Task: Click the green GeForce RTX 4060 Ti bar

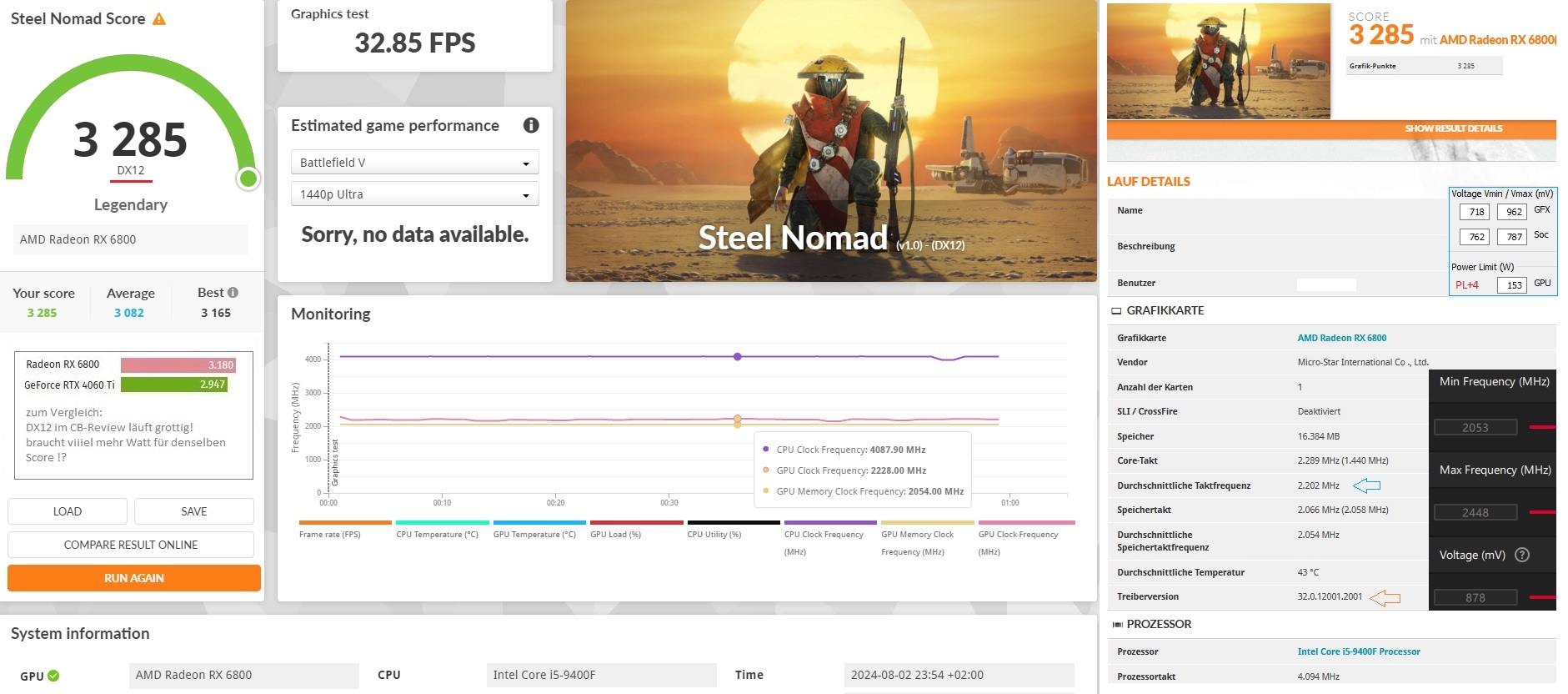Action: tap(174, 385)
